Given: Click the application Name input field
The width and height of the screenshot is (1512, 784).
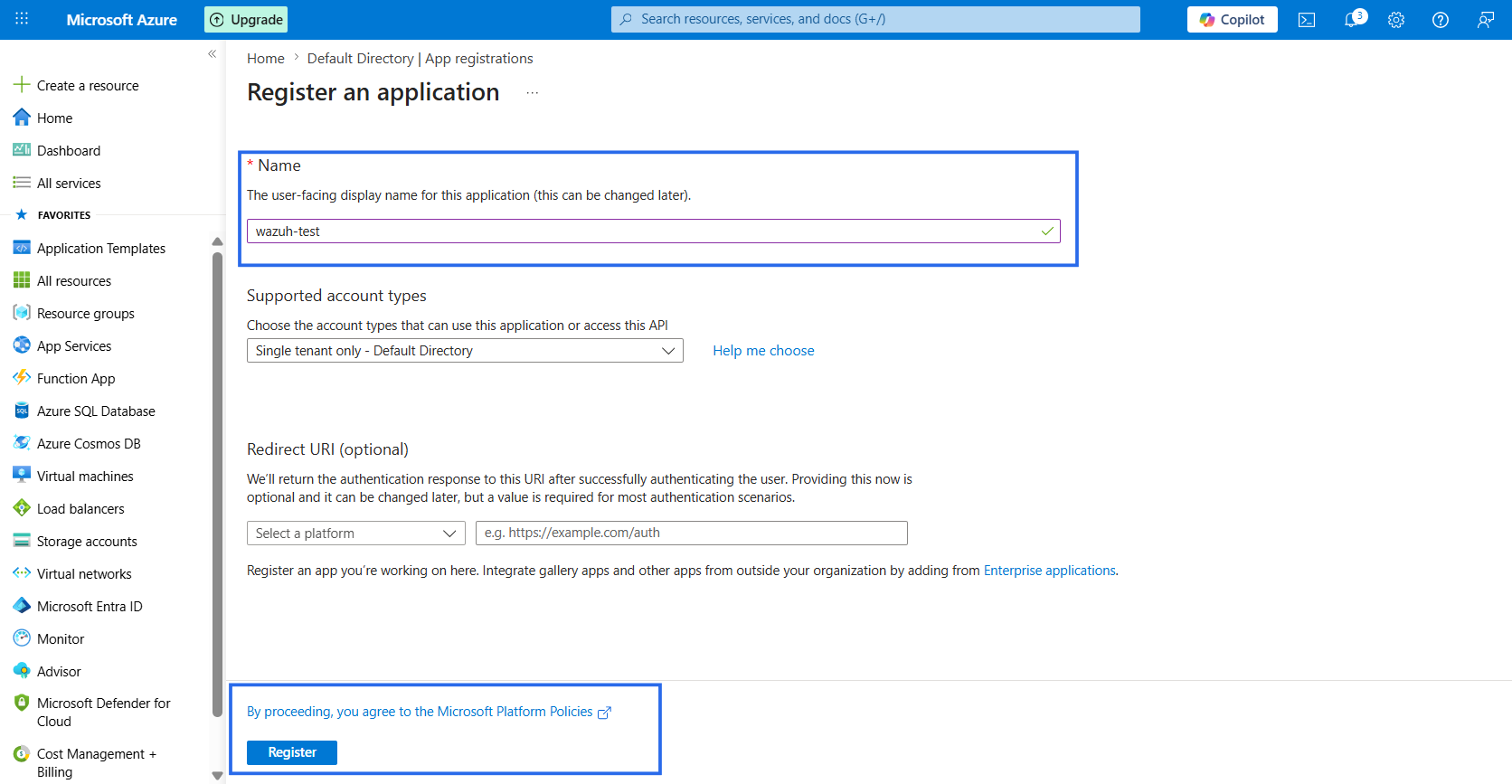Looking at the screenshot, I should click(654, 231).
